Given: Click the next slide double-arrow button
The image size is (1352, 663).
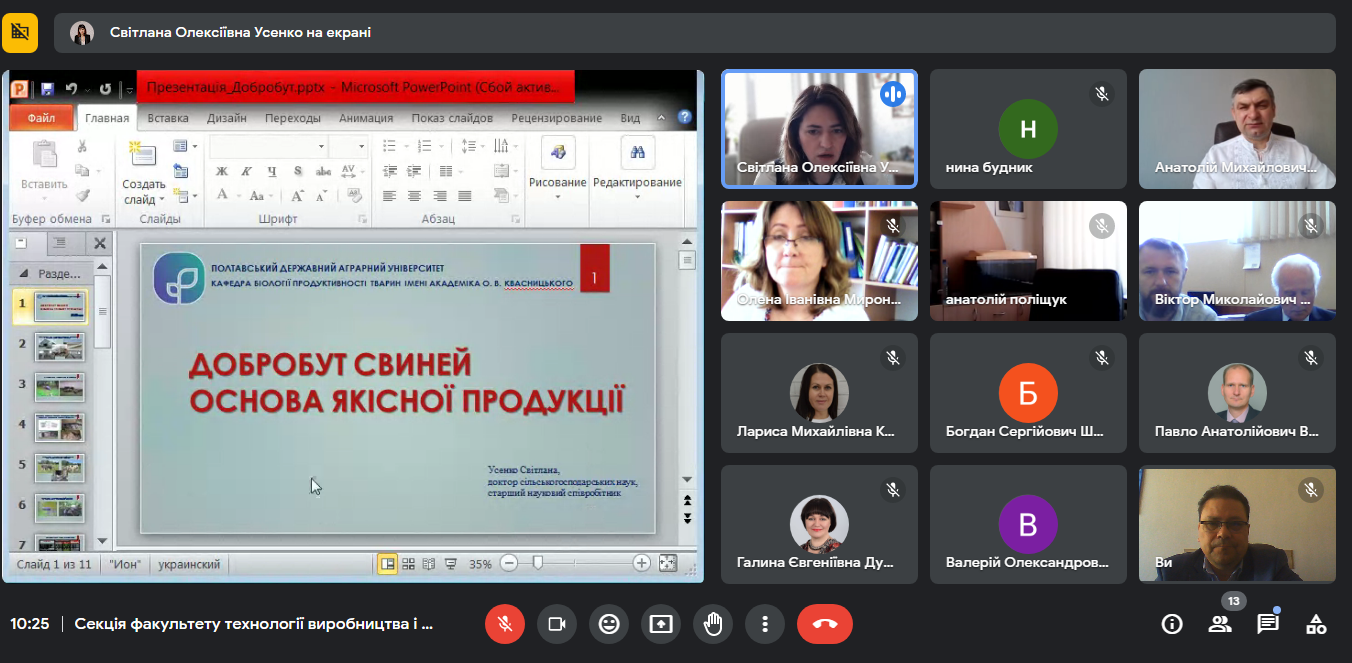Looking at the screenshot, I should (x=687, y=518).
